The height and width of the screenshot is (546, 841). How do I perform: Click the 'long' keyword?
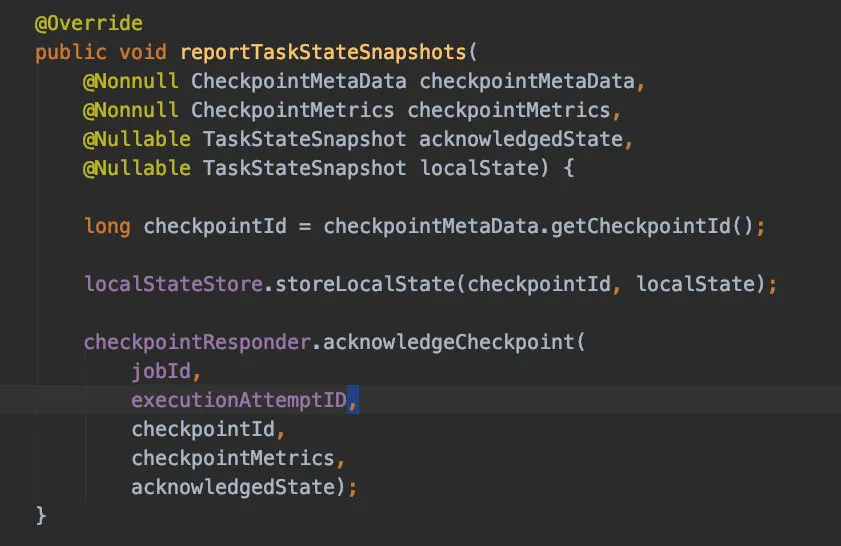point(107,226)
